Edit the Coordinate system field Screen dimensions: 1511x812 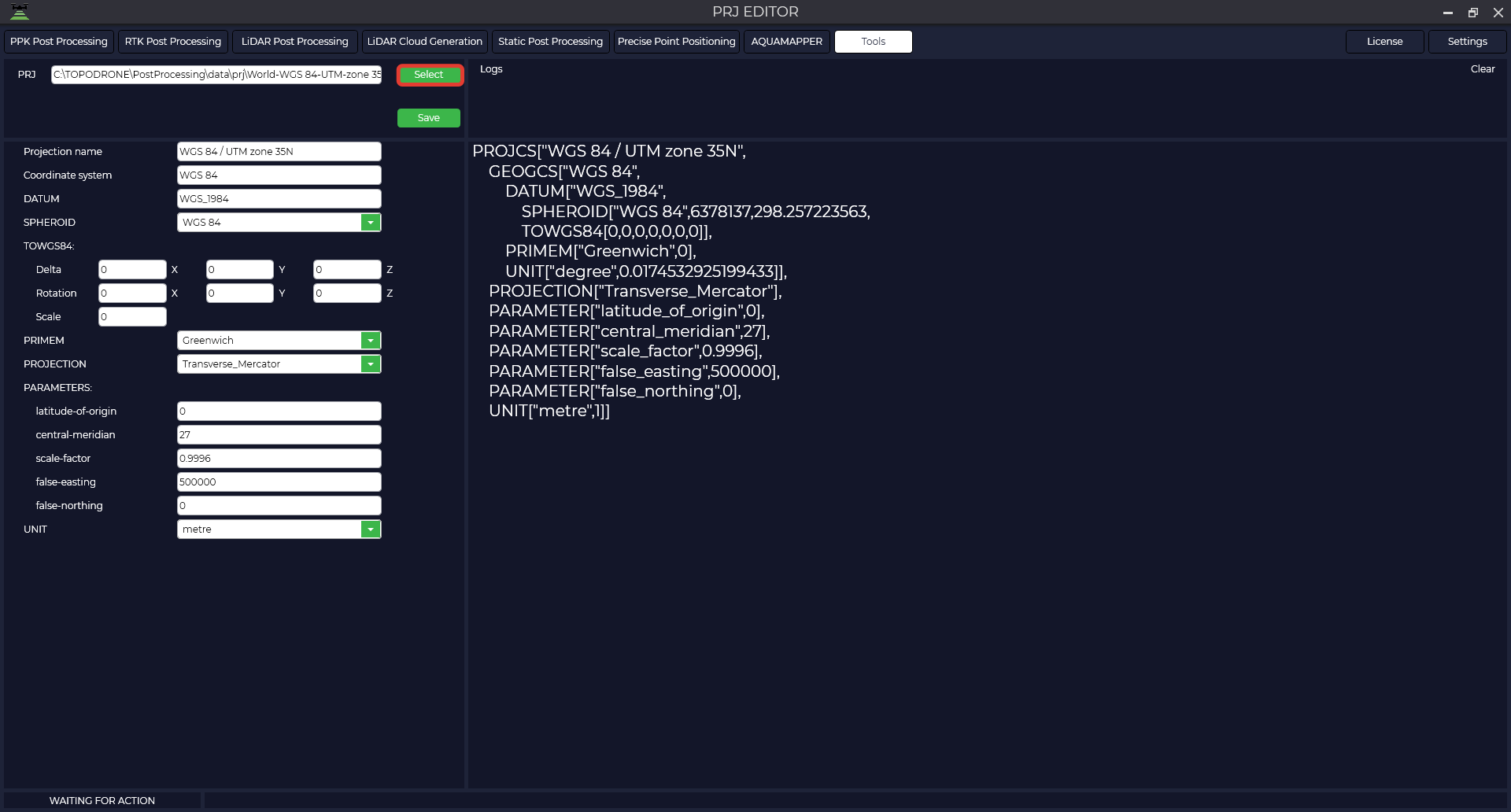coord(279,175)
